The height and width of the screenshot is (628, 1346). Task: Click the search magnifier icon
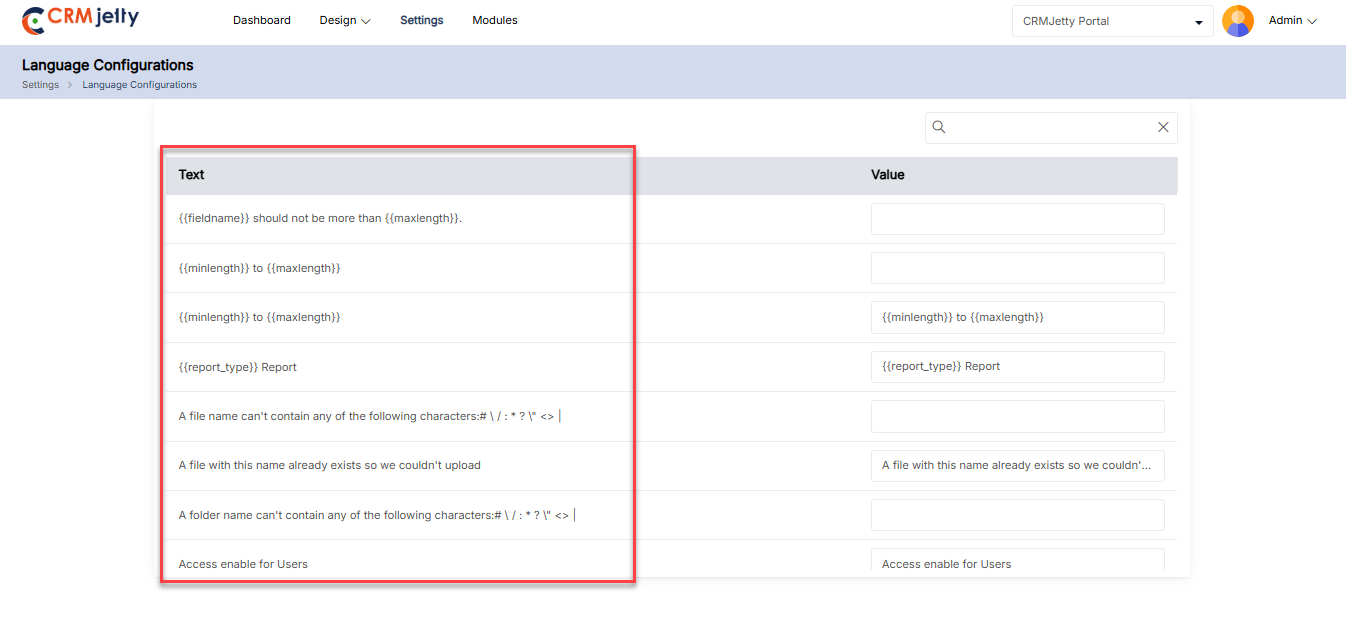(x=939, y=127)
